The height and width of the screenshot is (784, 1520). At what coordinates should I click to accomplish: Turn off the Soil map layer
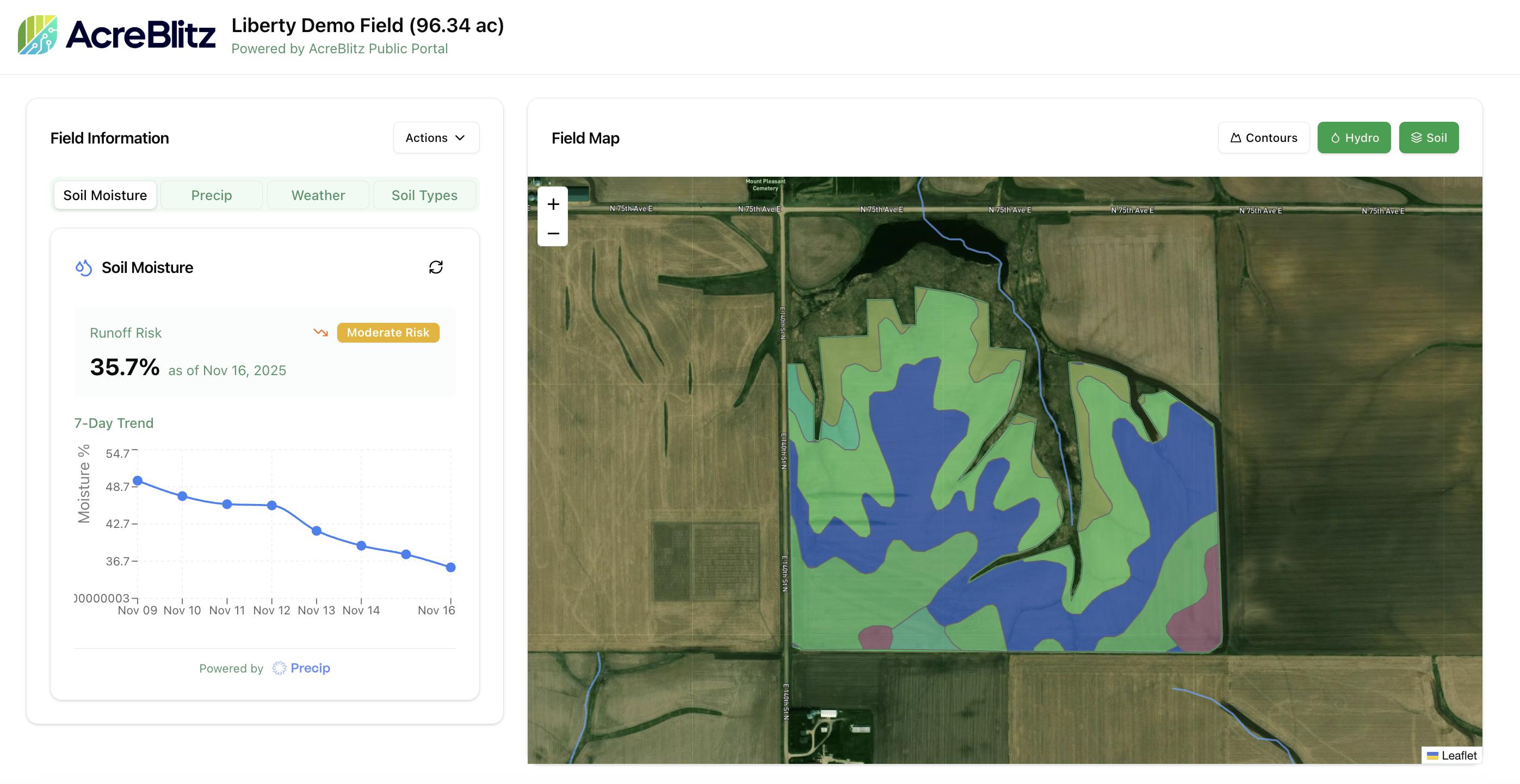pyautogui.click(x=1428, y=138)
